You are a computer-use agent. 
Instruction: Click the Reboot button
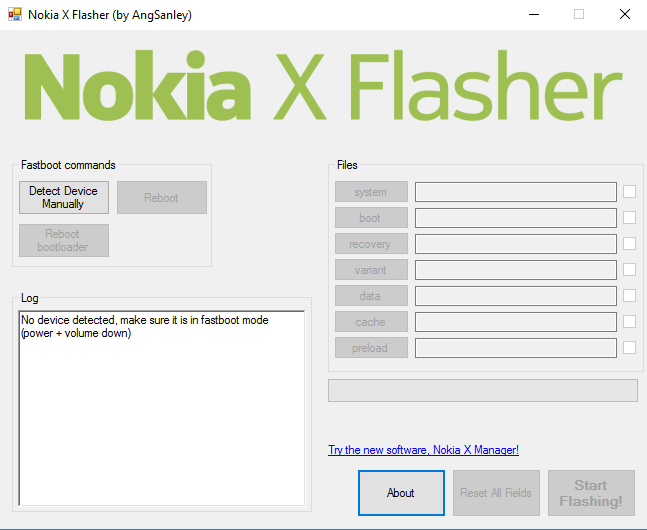[x=162, y=197]
